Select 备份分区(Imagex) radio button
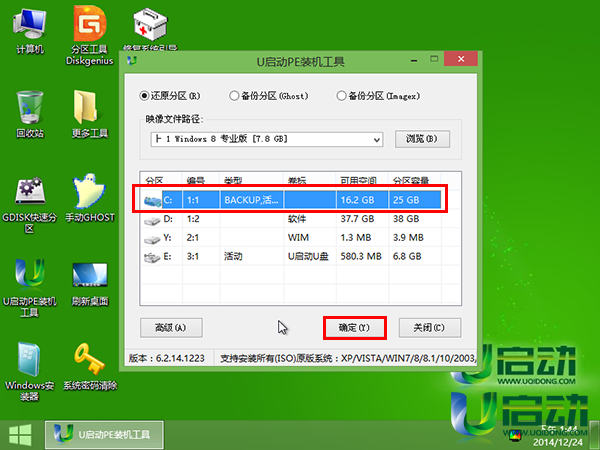The width and height of the screenshot is (600, 450). pos(341,96)
